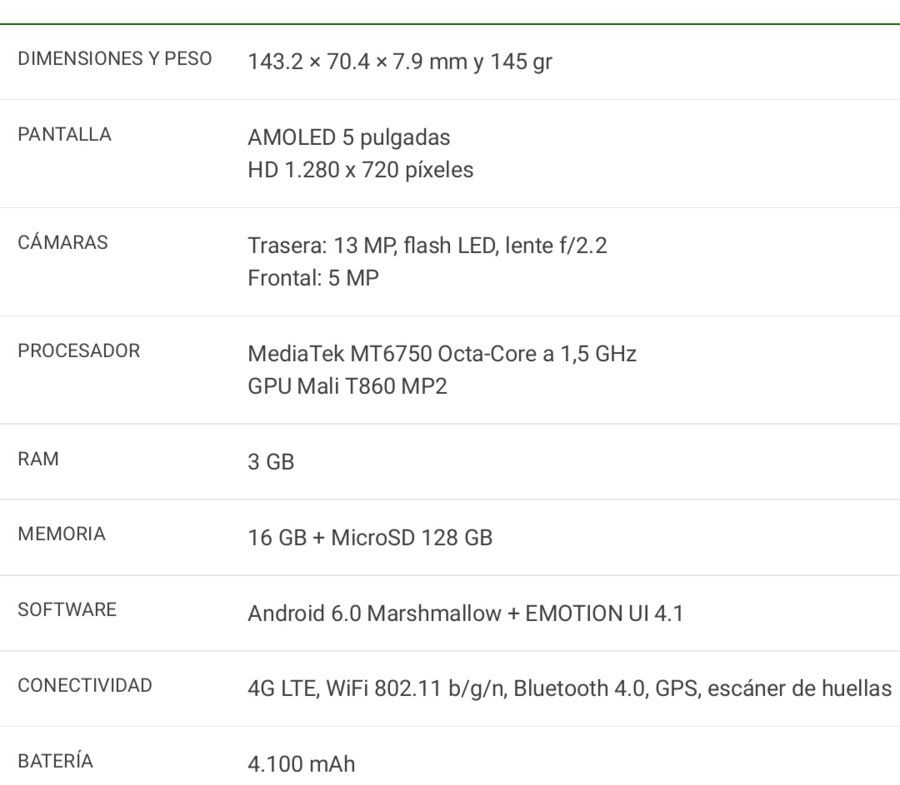This screenshot has width=900, height=785.
Task: Click the AMOLED 5 pulgadas text
Action: coord(349,138)
